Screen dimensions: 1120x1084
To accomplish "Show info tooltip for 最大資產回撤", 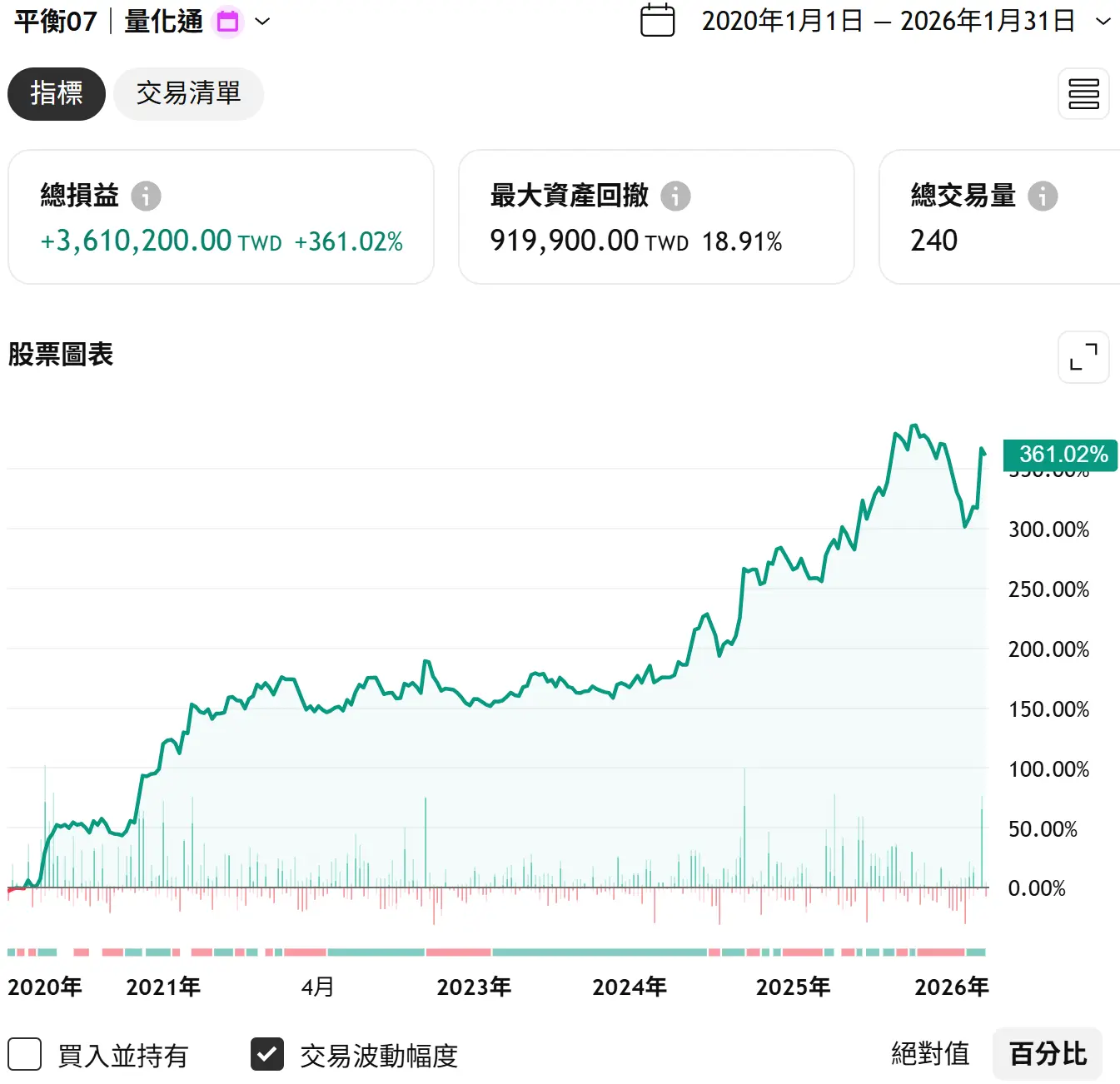I will tap(675, 196).
